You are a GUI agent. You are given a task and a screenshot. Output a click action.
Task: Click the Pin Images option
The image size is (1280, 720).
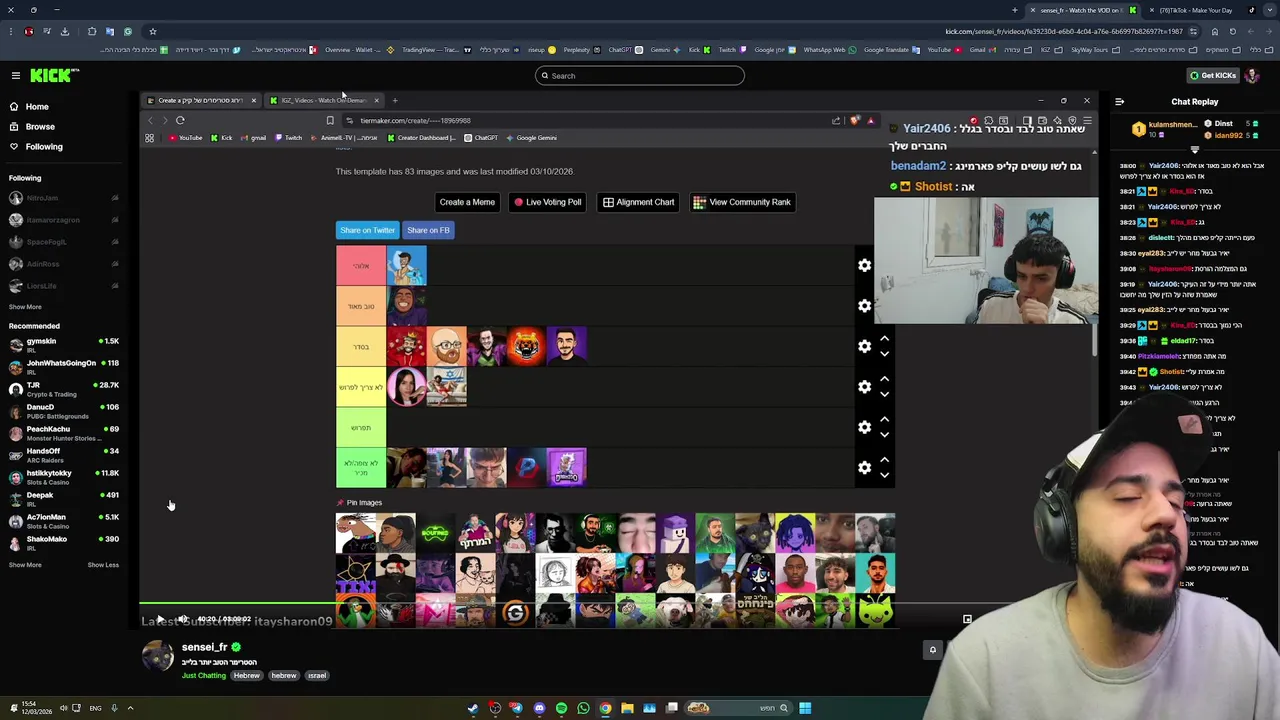[360, 503]
